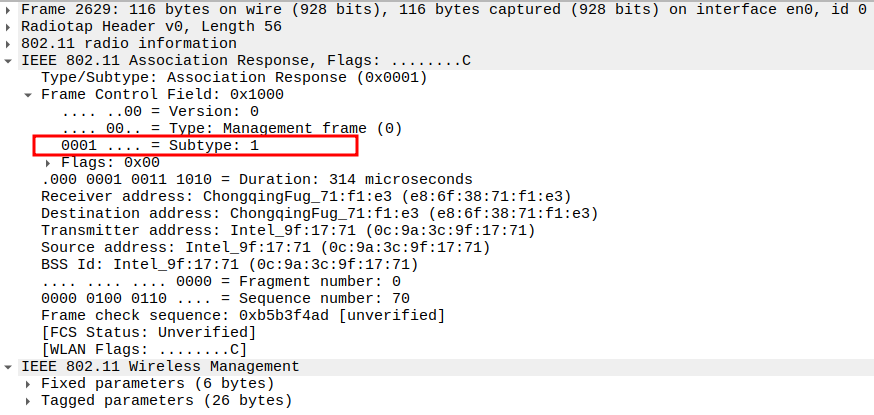Collapse the IEEE 802.11 Wireless Management section

pos(10,366)
